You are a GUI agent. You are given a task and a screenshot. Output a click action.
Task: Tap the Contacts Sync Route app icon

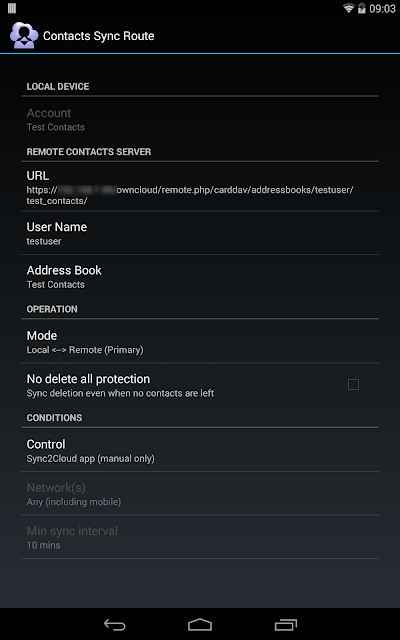pos(24,36)
